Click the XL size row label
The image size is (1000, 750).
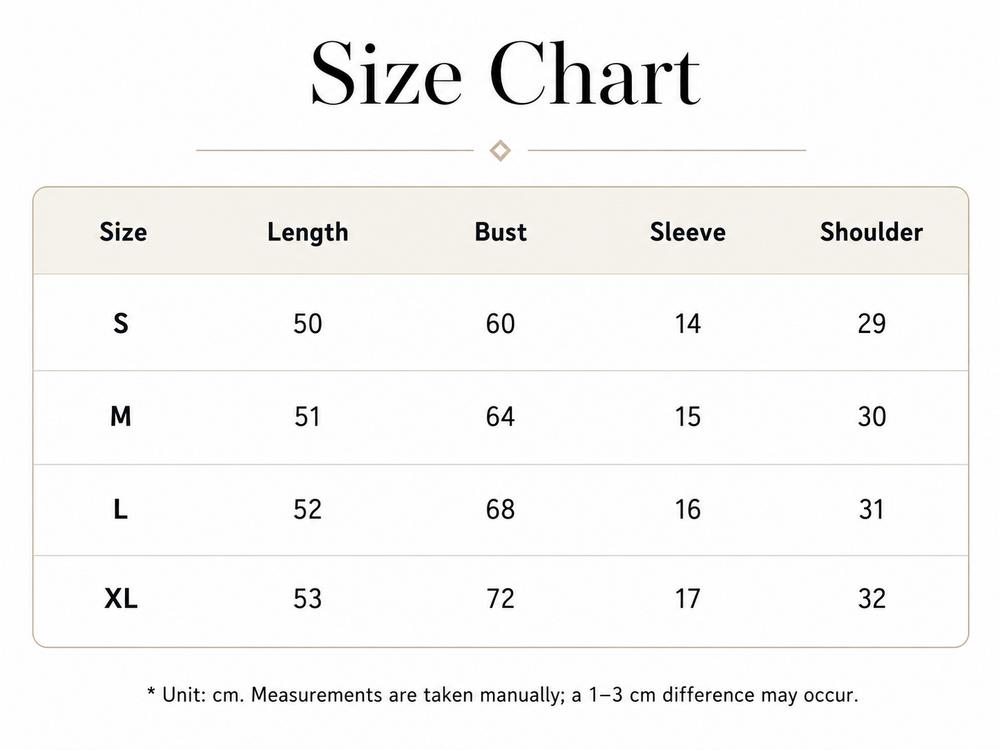click(121, 598)
